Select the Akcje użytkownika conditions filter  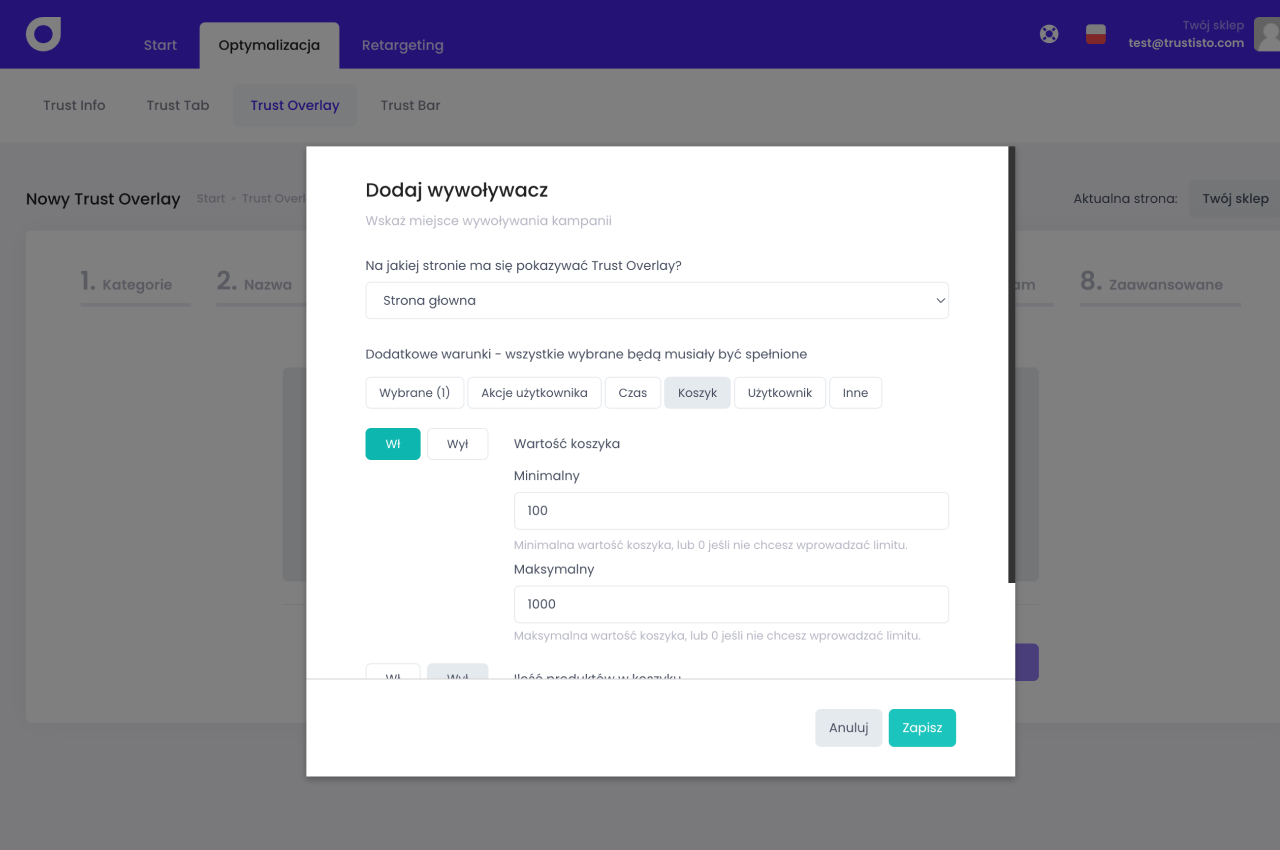(x=534, y=393)
